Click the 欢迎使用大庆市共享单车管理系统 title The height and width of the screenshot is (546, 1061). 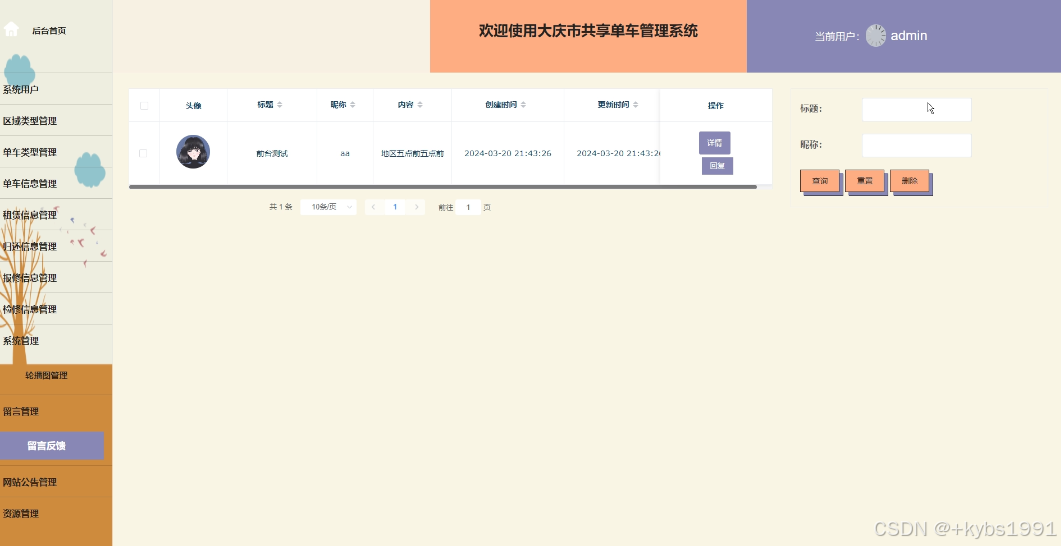pyautogui.click(x=588, y=30)
